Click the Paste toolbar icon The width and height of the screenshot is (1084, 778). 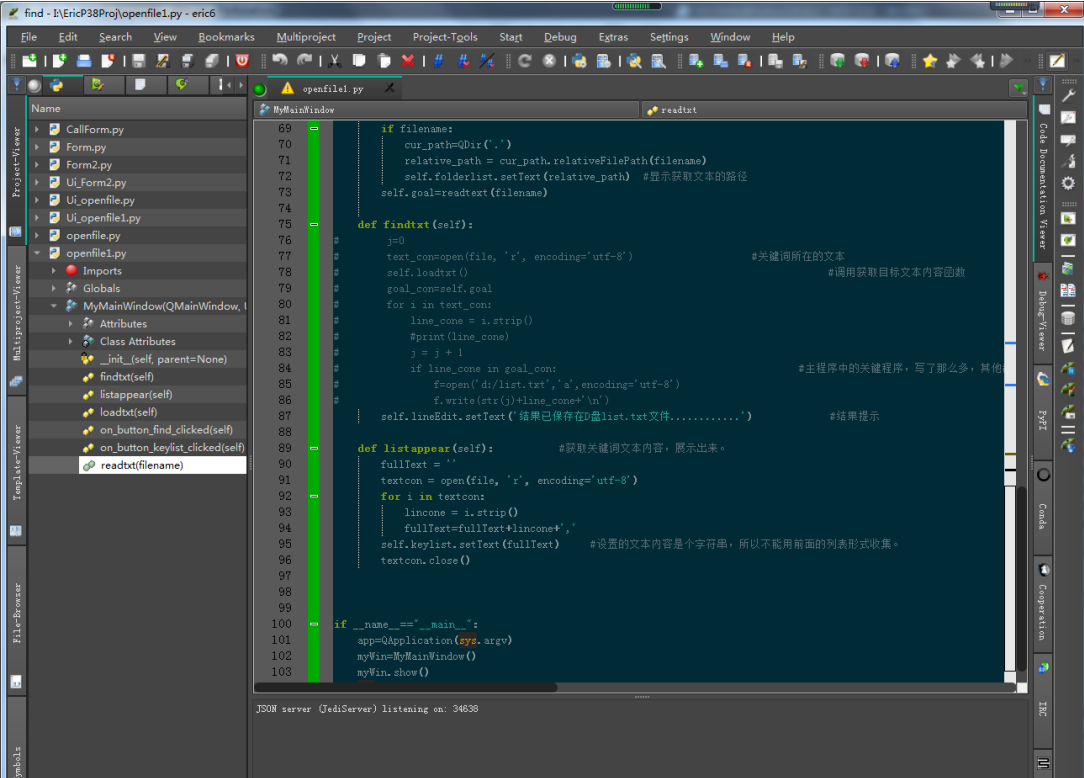pos(381,62)
